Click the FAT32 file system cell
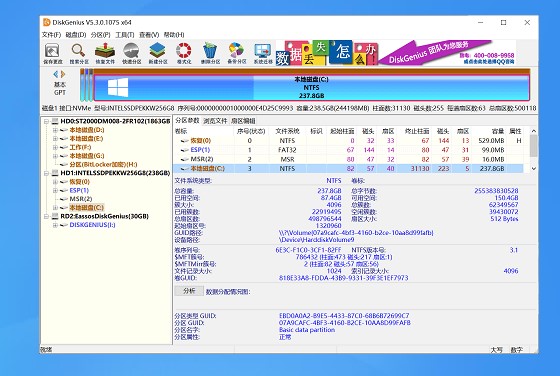 tap(287, 150)
